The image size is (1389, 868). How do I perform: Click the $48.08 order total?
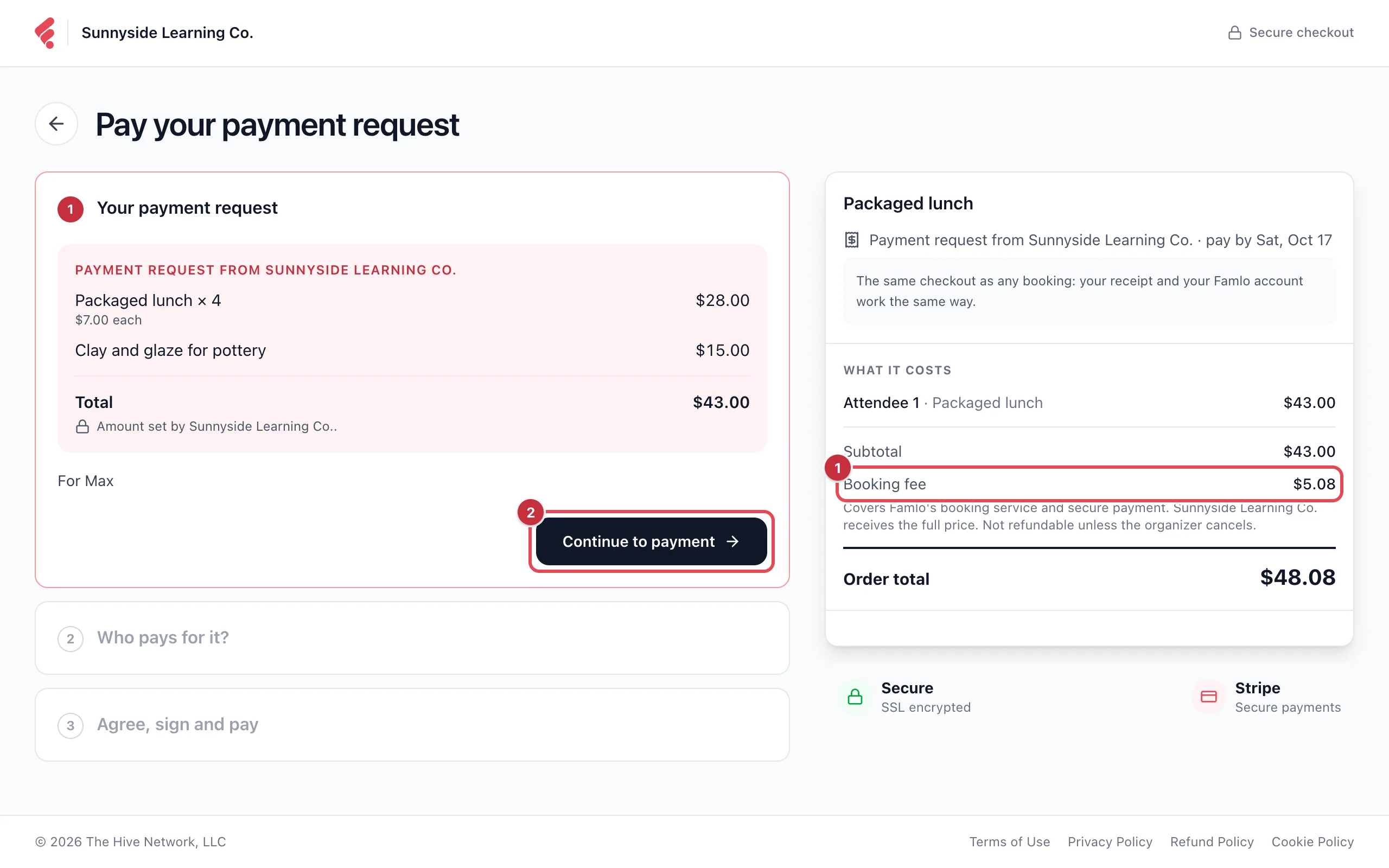point(1298,578)
